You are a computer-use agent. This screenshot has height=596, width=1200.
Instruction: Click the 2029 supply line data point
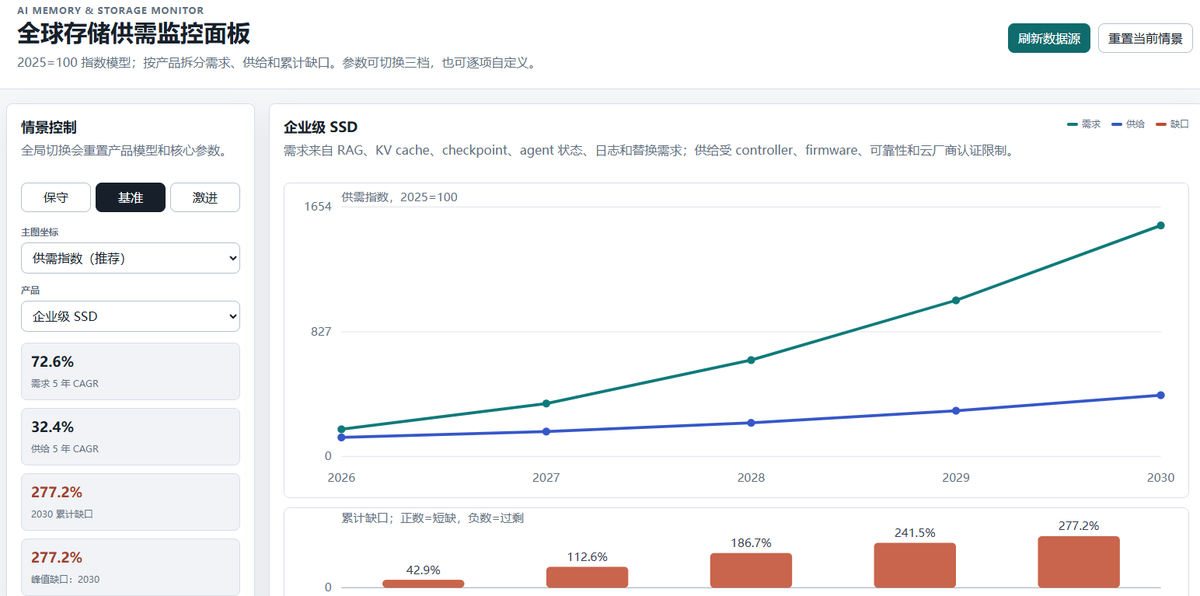pyautogui.click(x=956, y=411)
